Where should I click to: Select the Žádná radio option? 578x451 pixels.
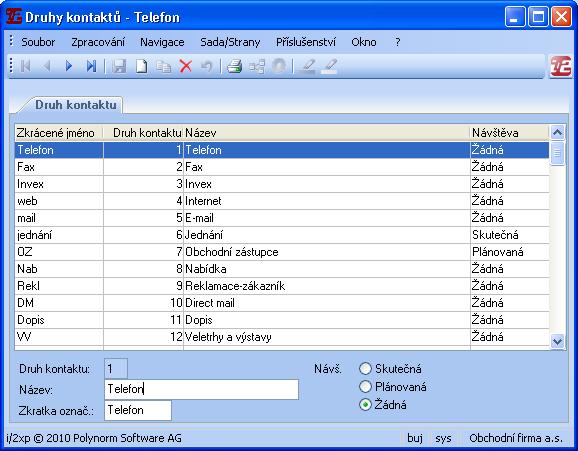click(365, 405)
